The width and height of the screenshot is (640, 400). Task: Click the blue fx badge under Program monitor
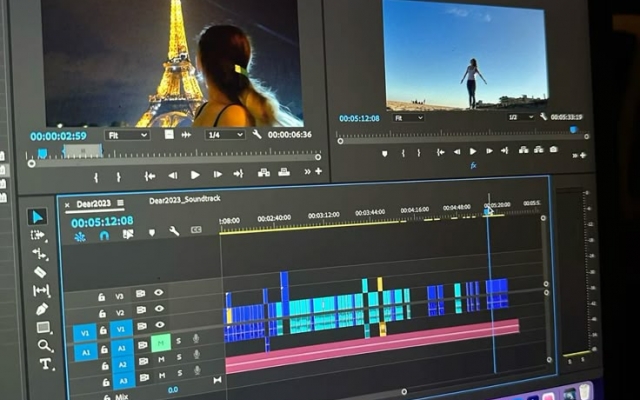473,165
